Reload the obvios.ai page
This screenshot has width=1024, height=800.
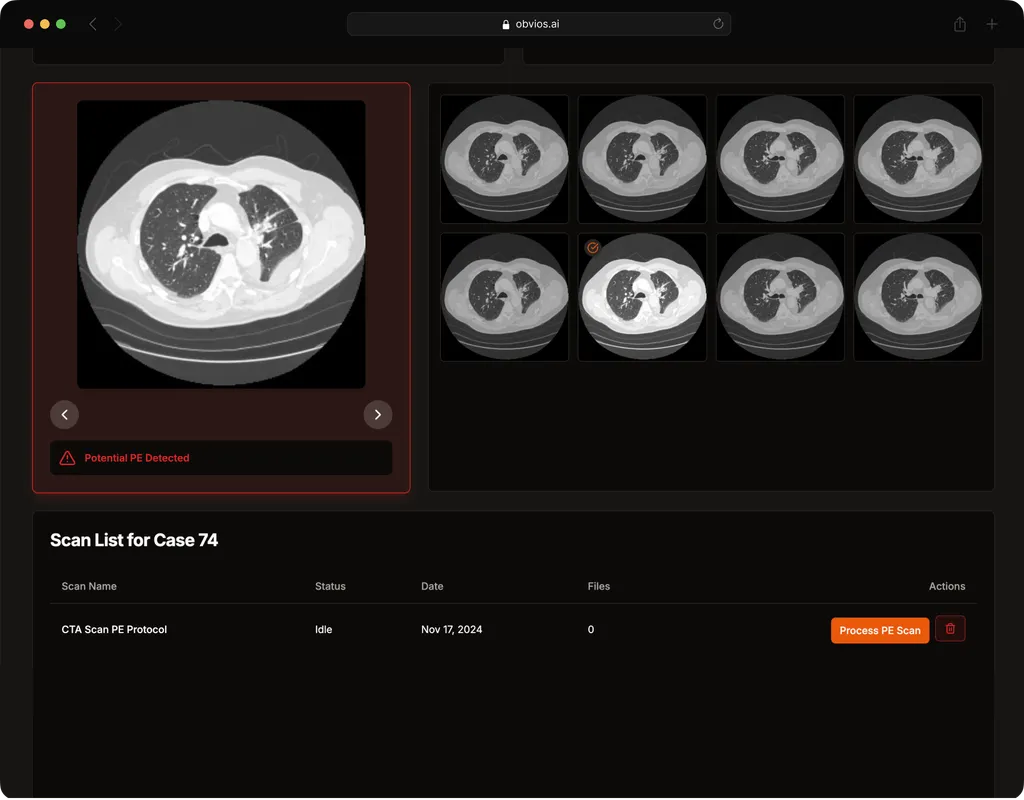718,24
